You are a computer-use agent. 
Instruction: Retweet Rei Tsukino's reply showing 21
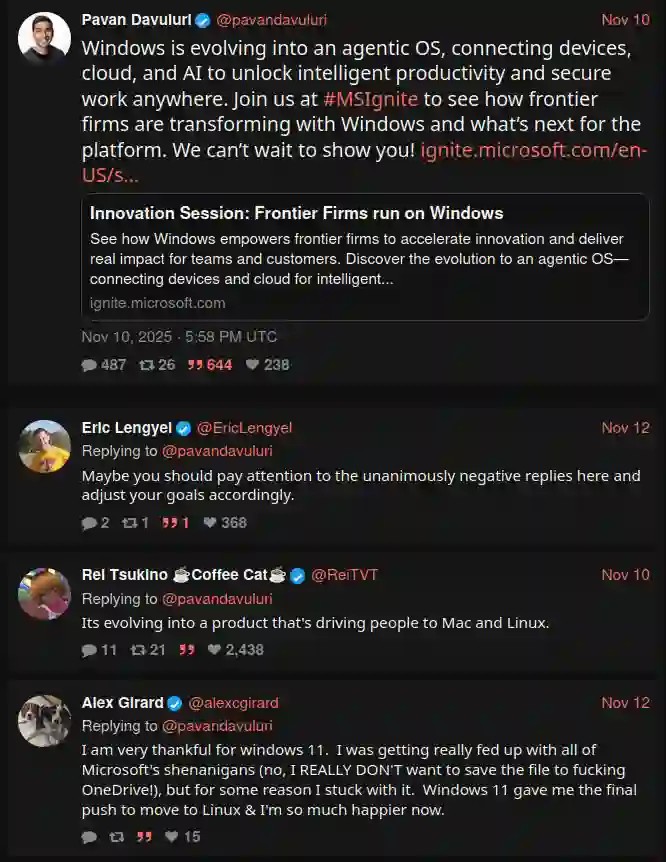tap(138, 650)
